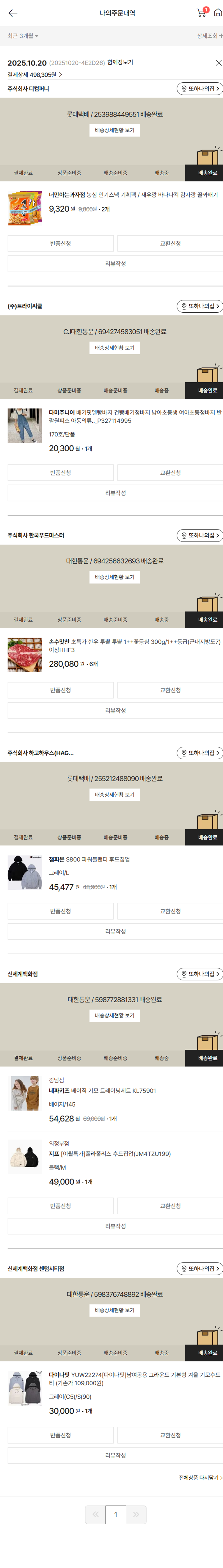Select page 1 in pagination

tap(115, 1514)
